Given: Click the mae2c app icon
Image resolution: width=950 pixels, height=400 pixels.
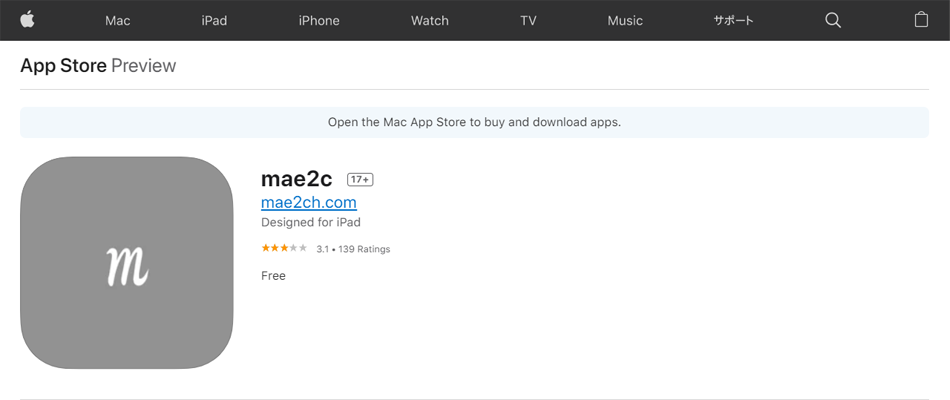Looking at the screenshot, I should click(127, 262).
